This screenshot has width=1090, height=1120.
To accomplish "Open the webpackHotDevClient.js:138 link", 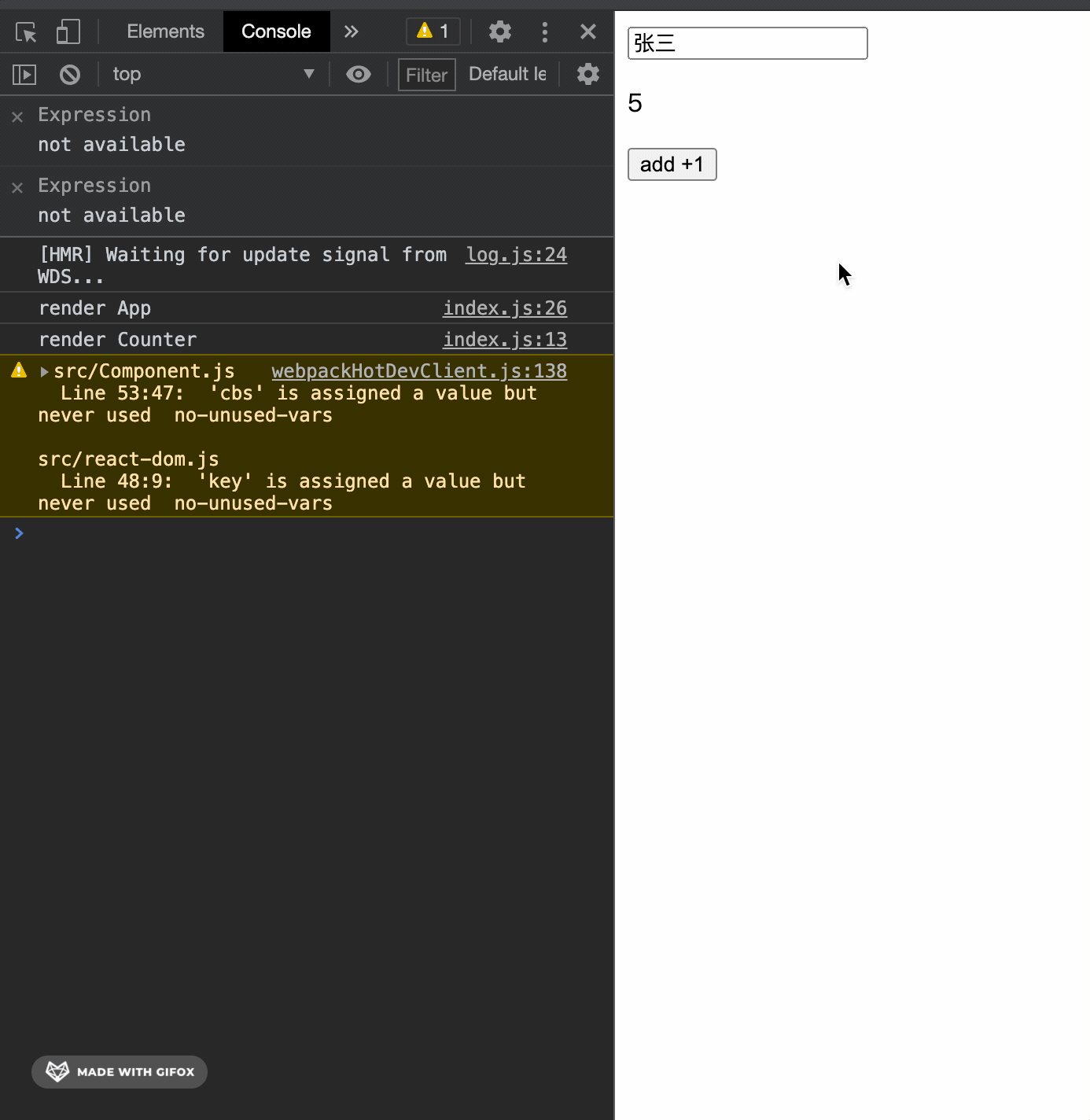I will [x=419, y=371].
